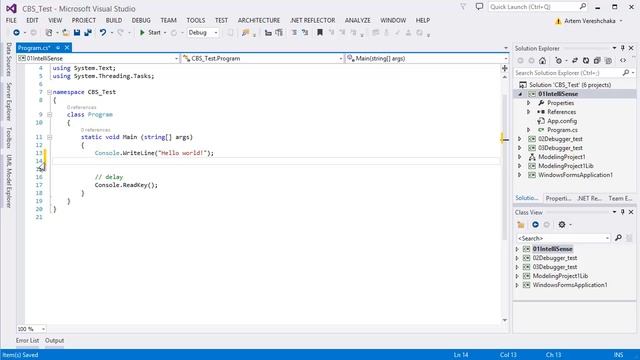Select Program.cs in Solution Explorer
This screenshot has width=640, height=360.
562,130
